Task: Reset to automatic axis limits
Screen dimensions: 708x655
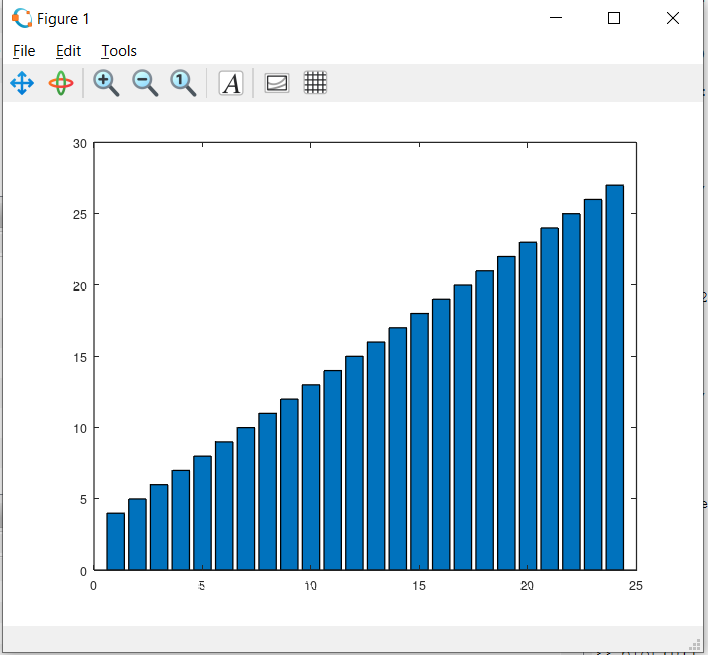Action: [x=184, y=83]
